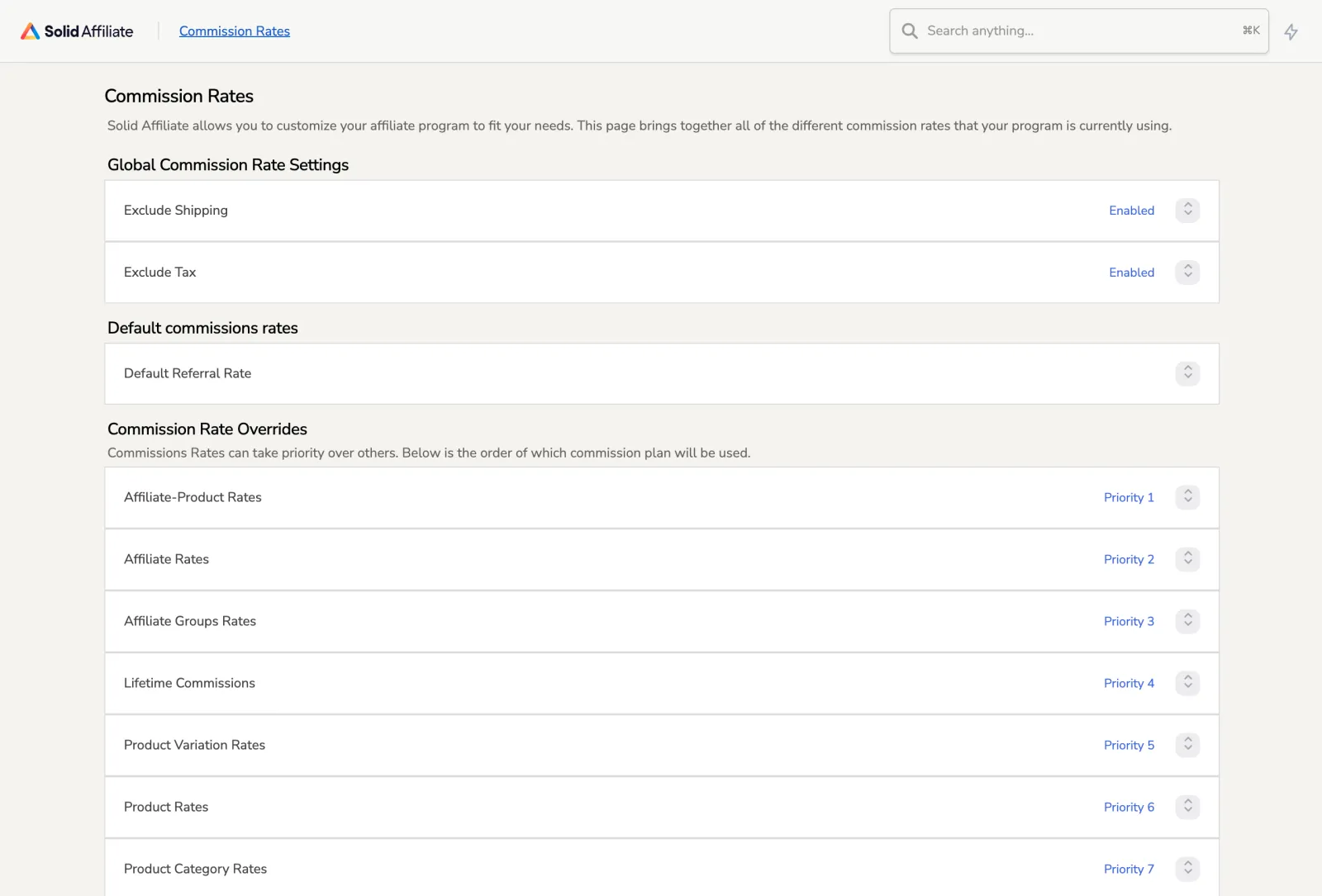Expand the Exclude Shipping row chevron
The height and width of the screenshot is (896, 1322).
click(1187, 210)
